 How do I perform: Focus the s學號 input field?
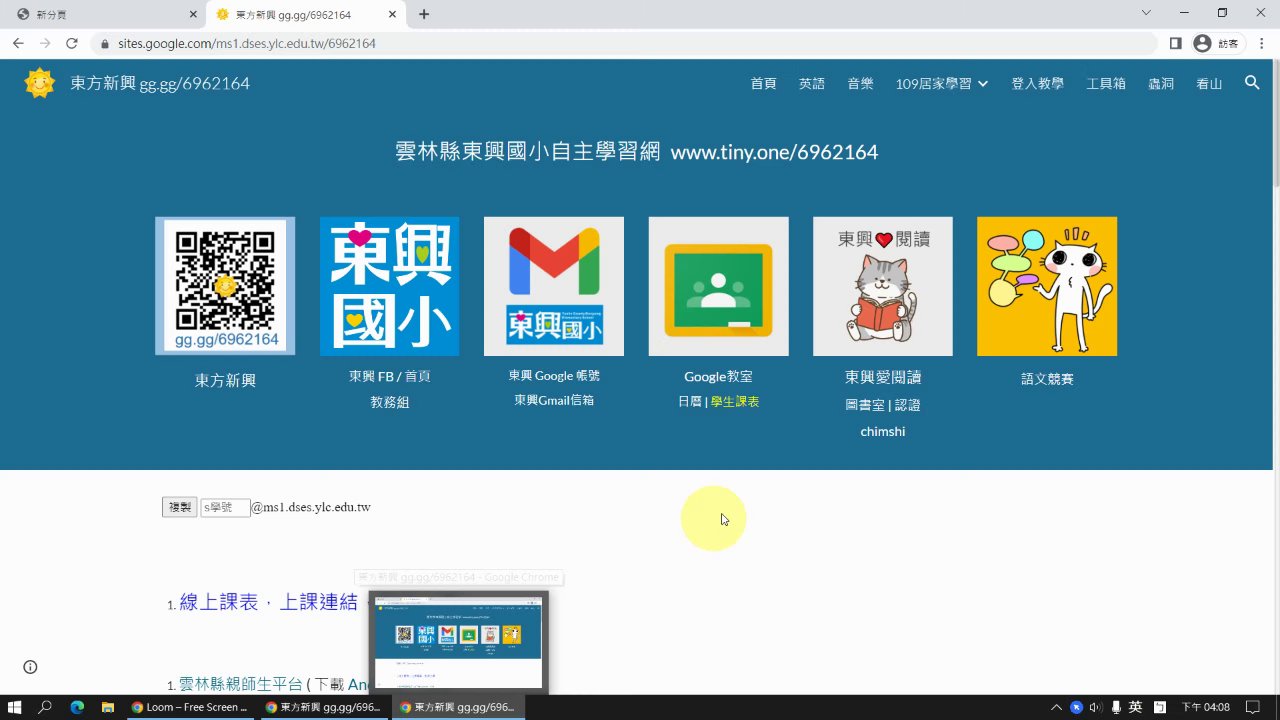point(225,507)
